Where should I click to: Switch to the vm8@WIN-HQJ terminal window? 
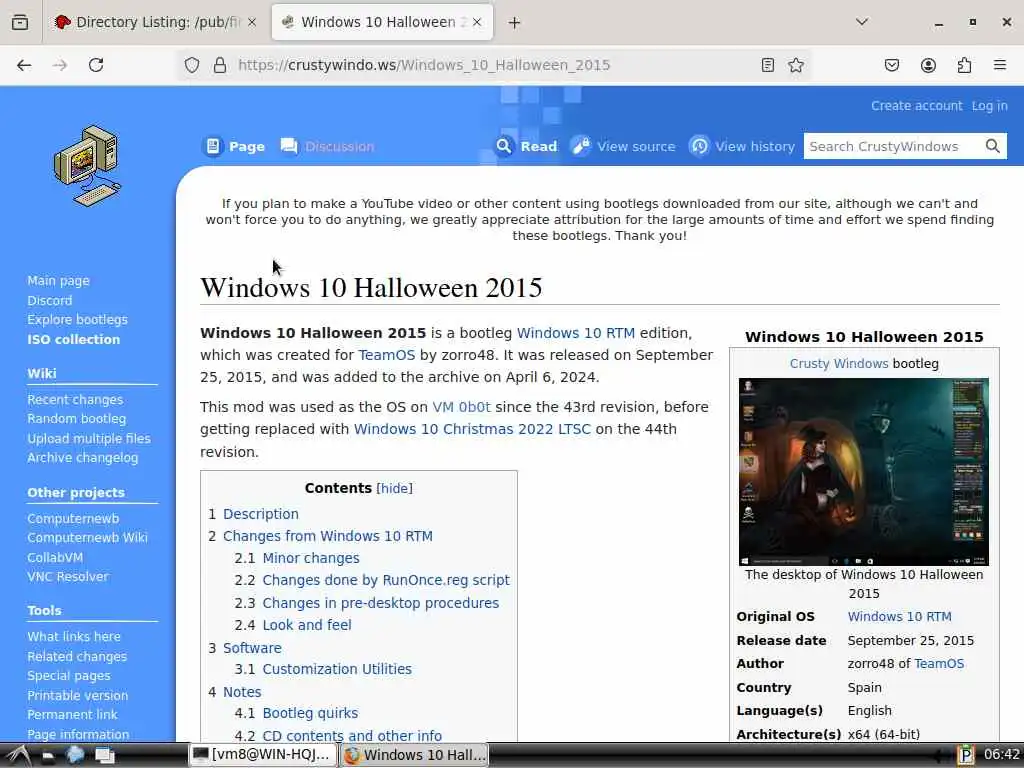263,755
